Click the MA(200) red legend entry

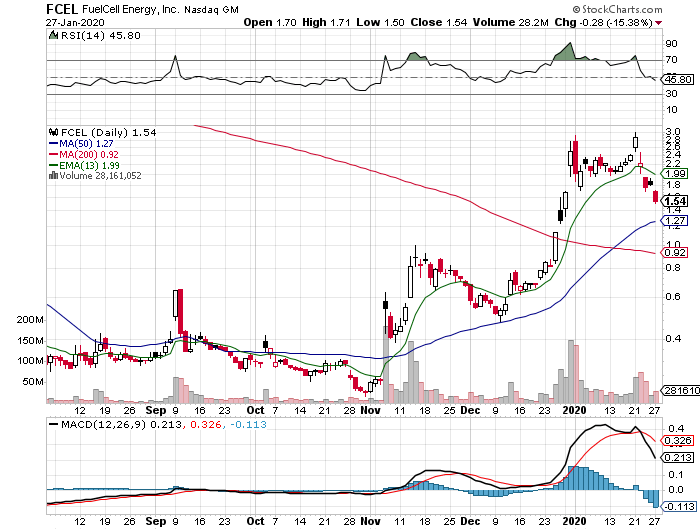pos(89,154)
